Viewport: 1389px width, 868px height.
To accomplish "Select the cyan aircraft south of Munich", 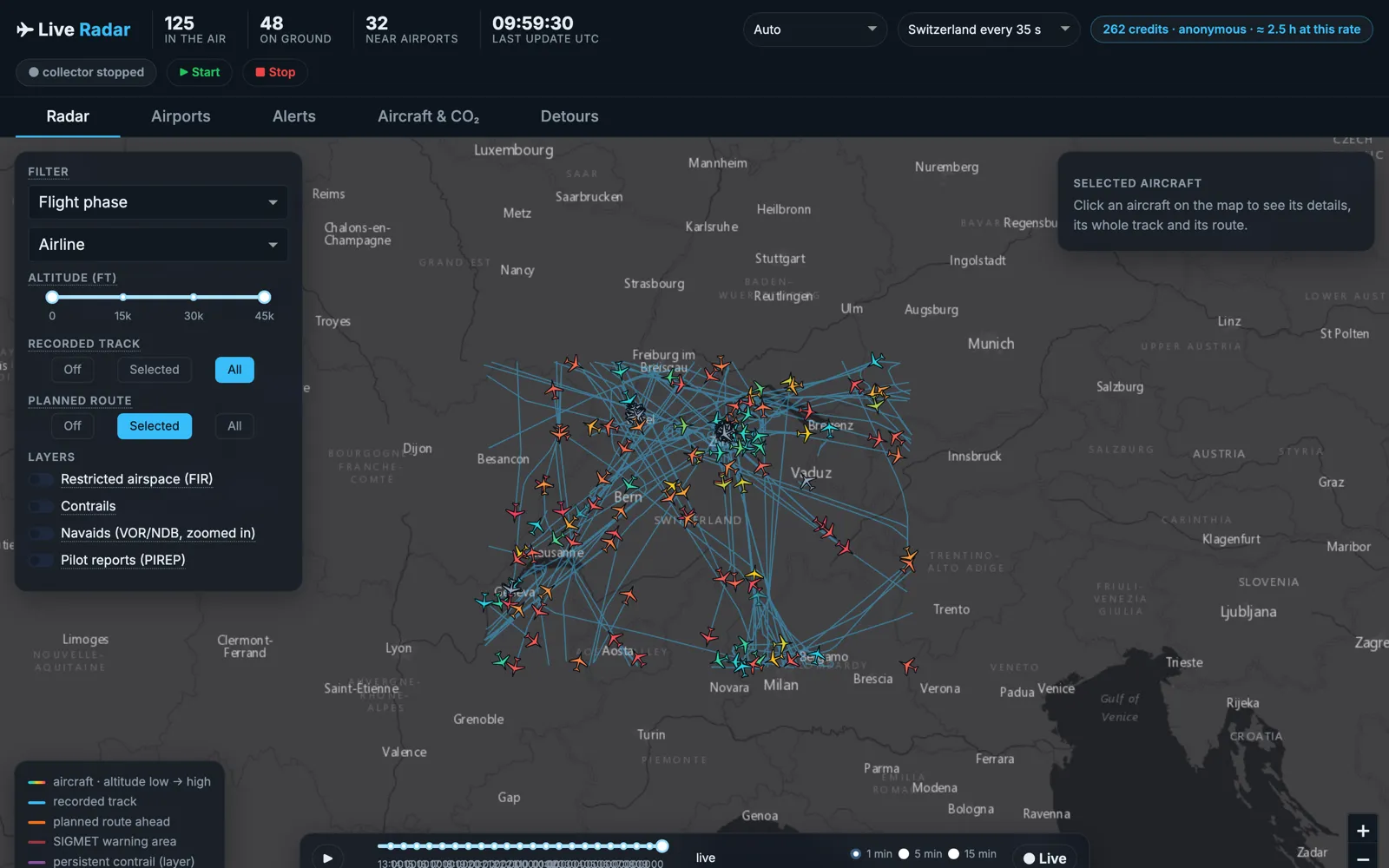I will tap(877, 359).
